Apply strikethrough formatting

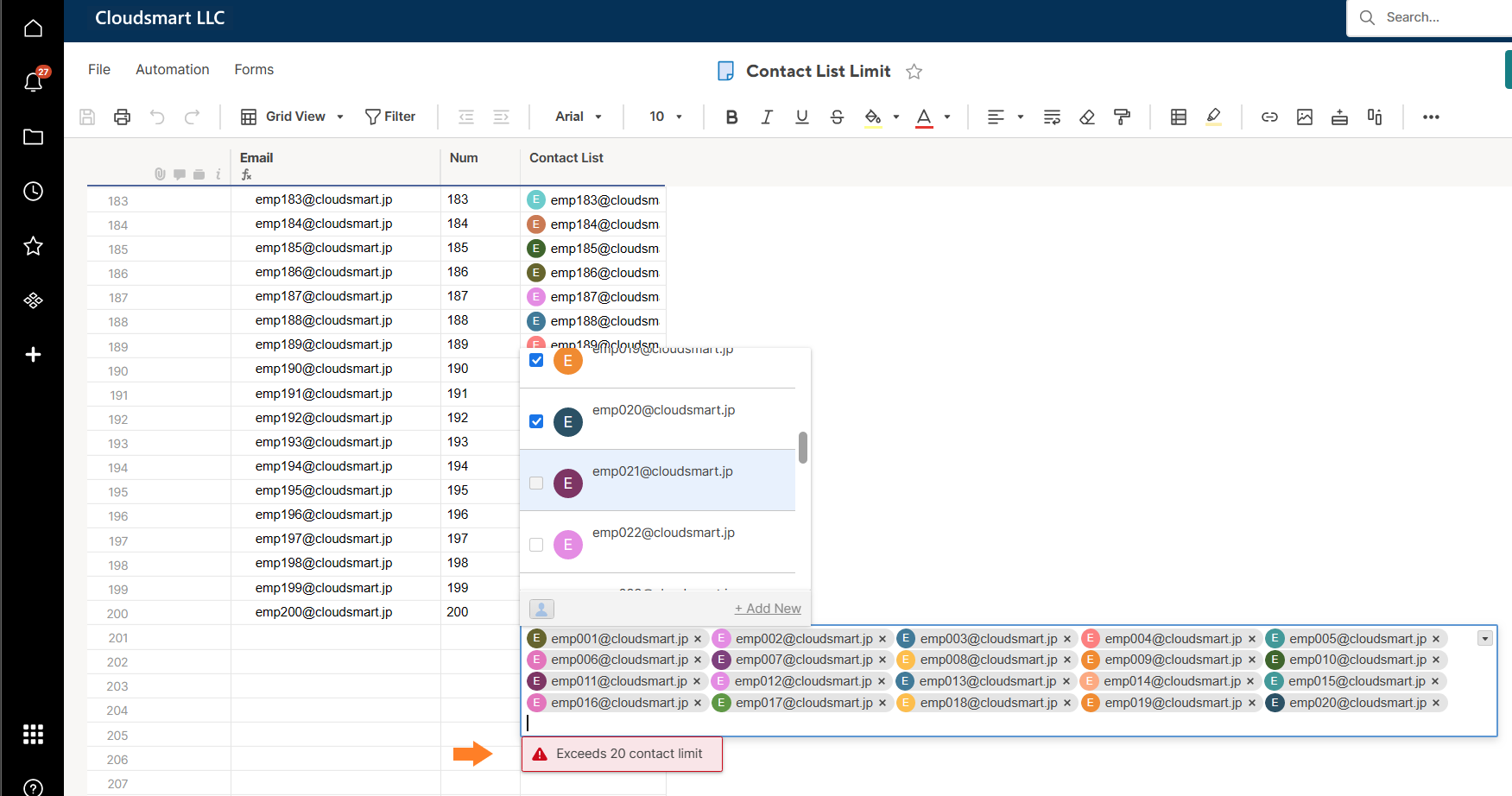tap(837, 117)
